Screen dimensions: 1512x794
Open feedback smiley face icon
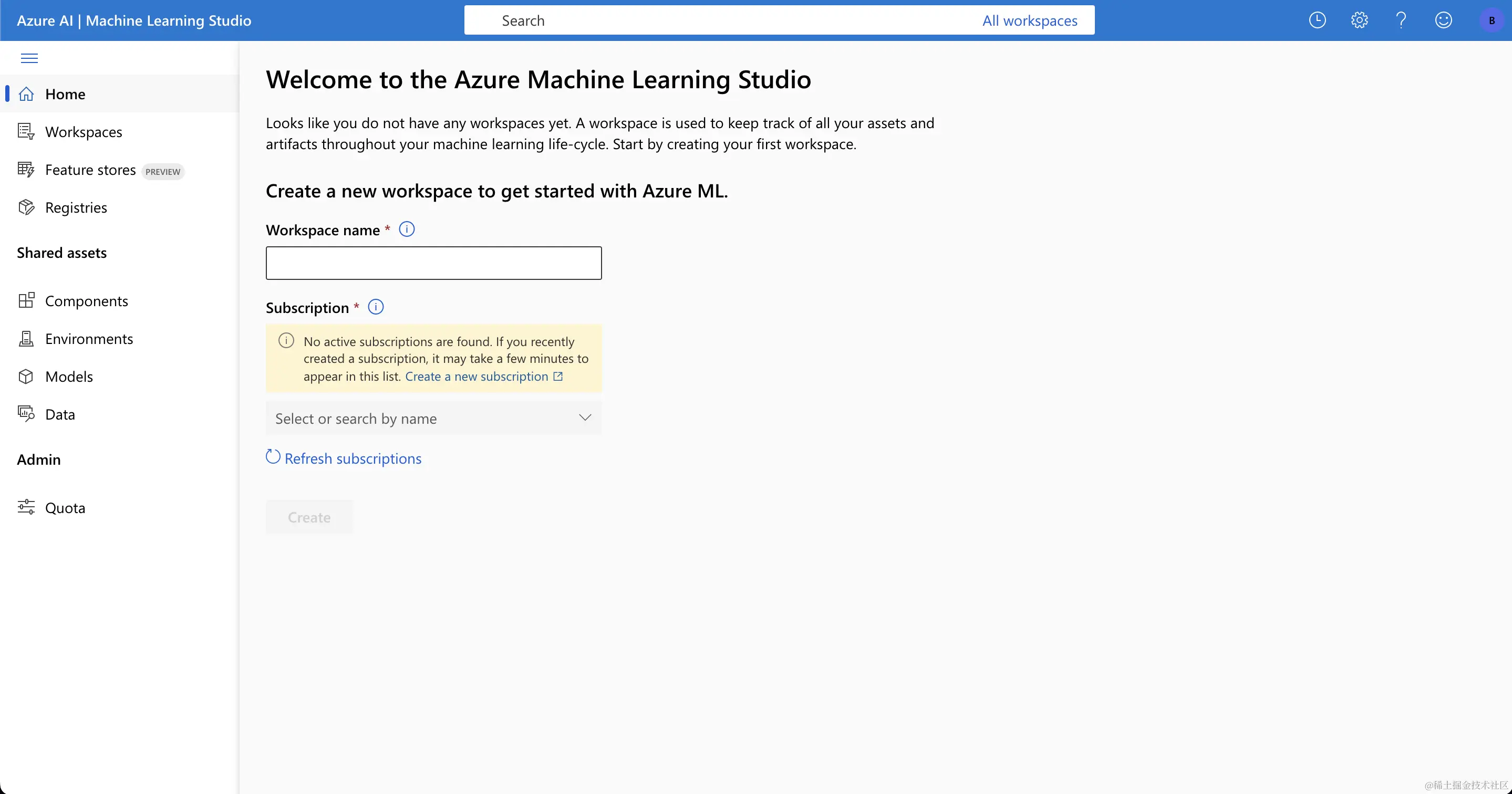coord(1443,20)
